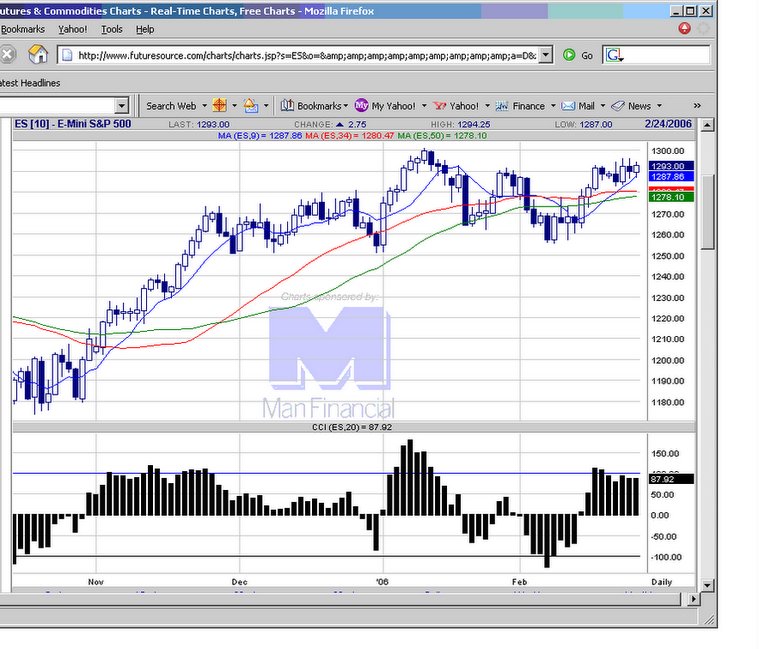Expand the pencil envelope icon's dropdown
This screenshot has width=759, height=649.
coord(266,106)
